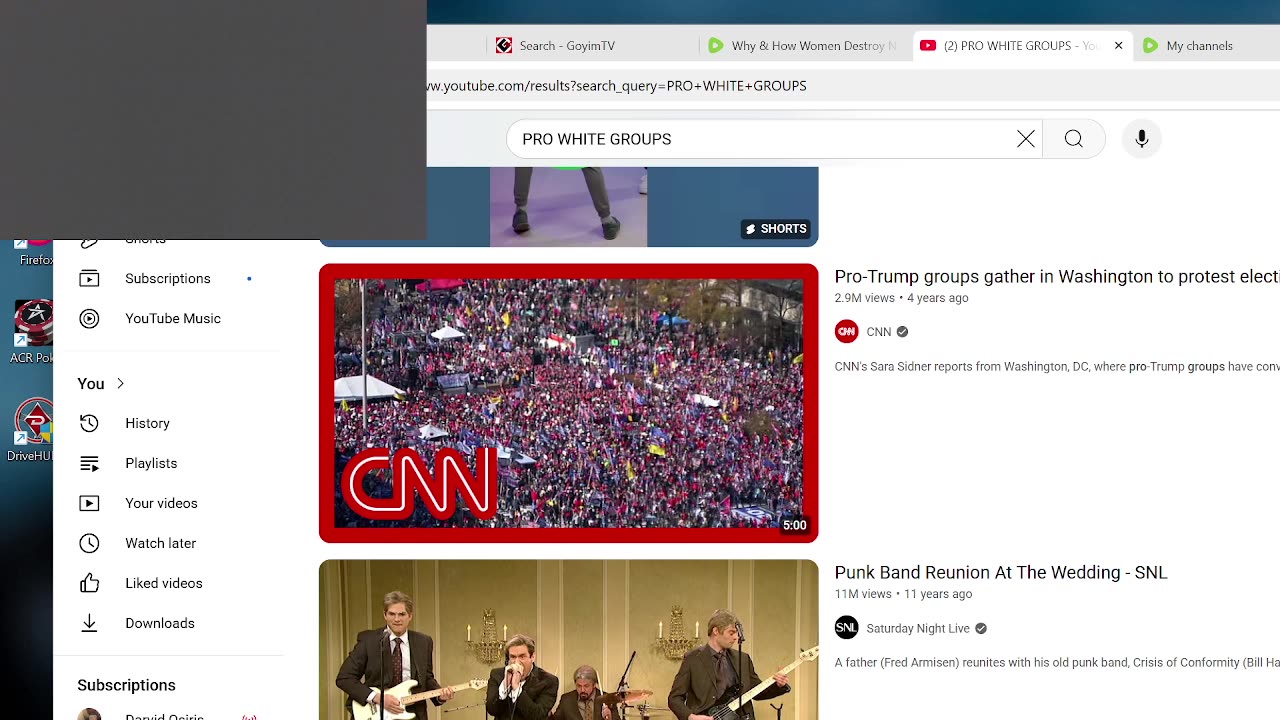Open the SNL punk band thumbnail
1280x720 pixels.
point(568,640)
